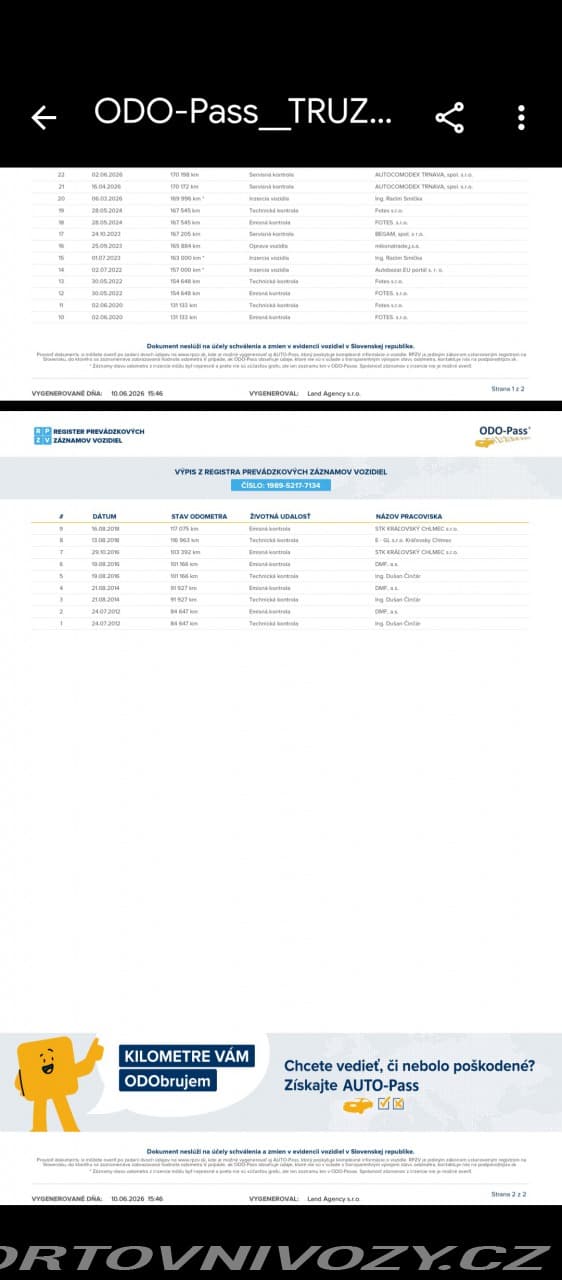
Task: Select '10.06.2026 15:46' timestamp in page two footer
Action: point(137,1198)
